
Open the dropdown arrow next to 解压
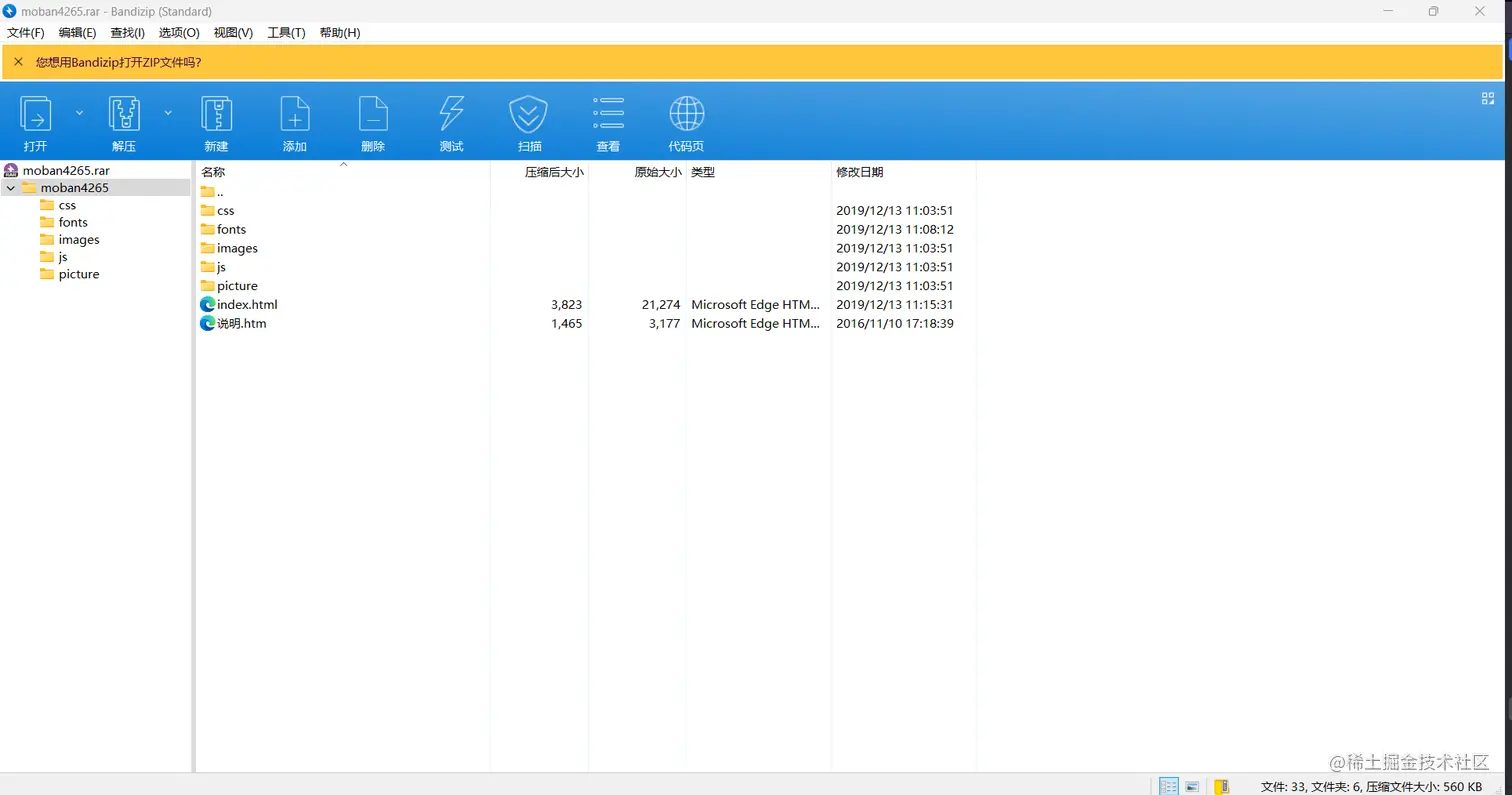(x=168, y=113)
